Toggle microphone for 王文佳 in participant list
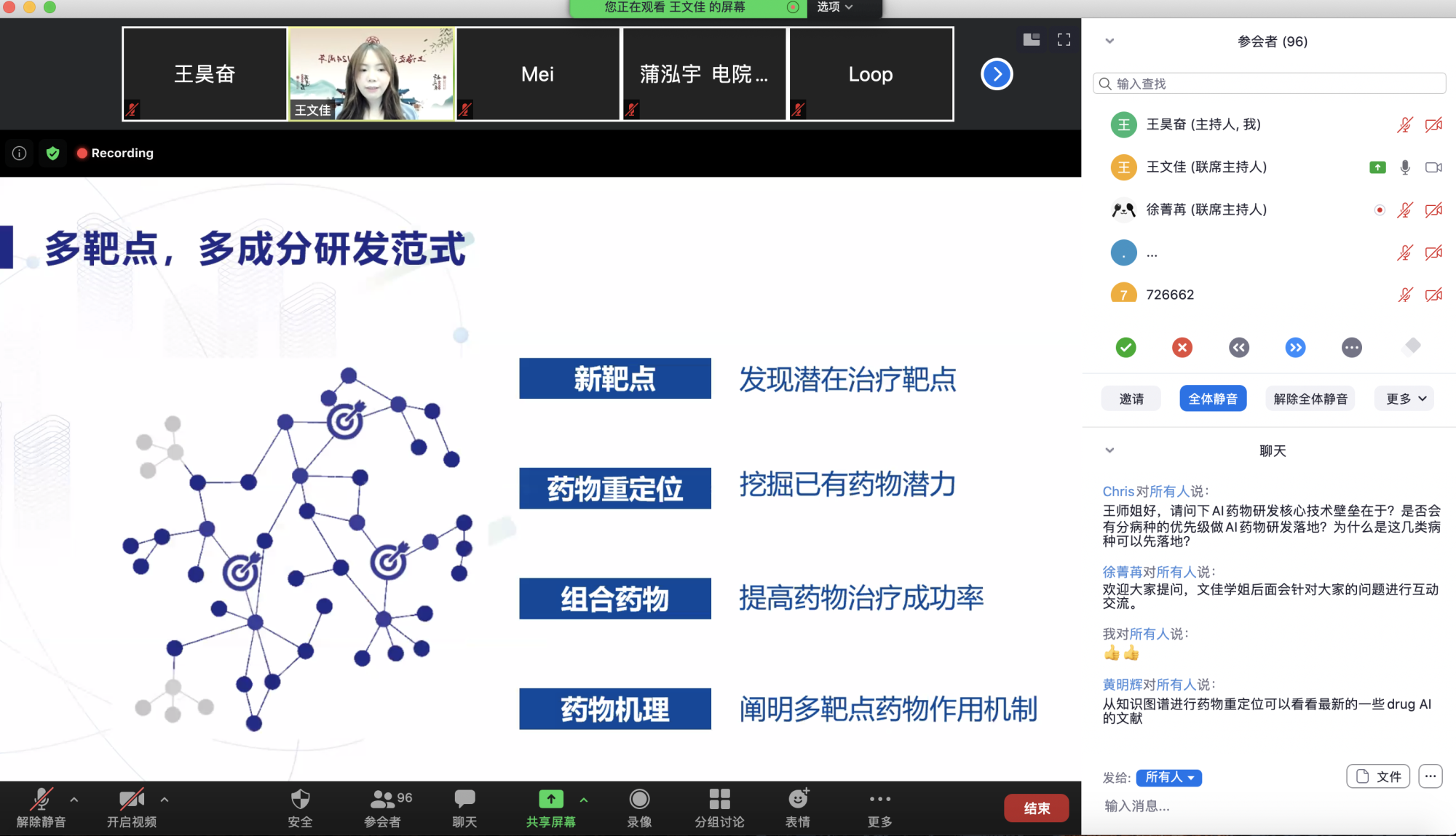 tap(1405, 167)
